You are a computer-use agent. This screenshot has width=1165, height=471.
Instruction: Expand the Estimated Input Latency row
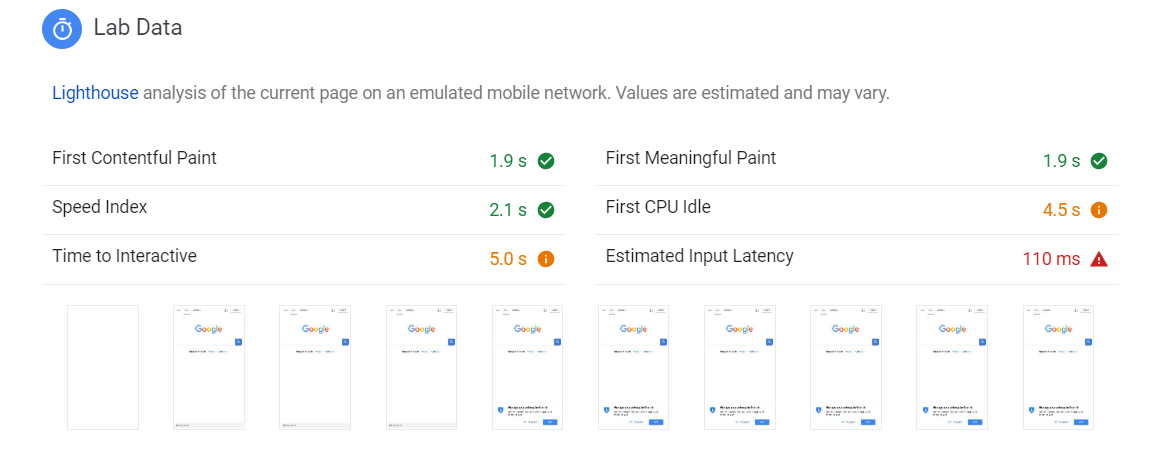pos(700,256)
